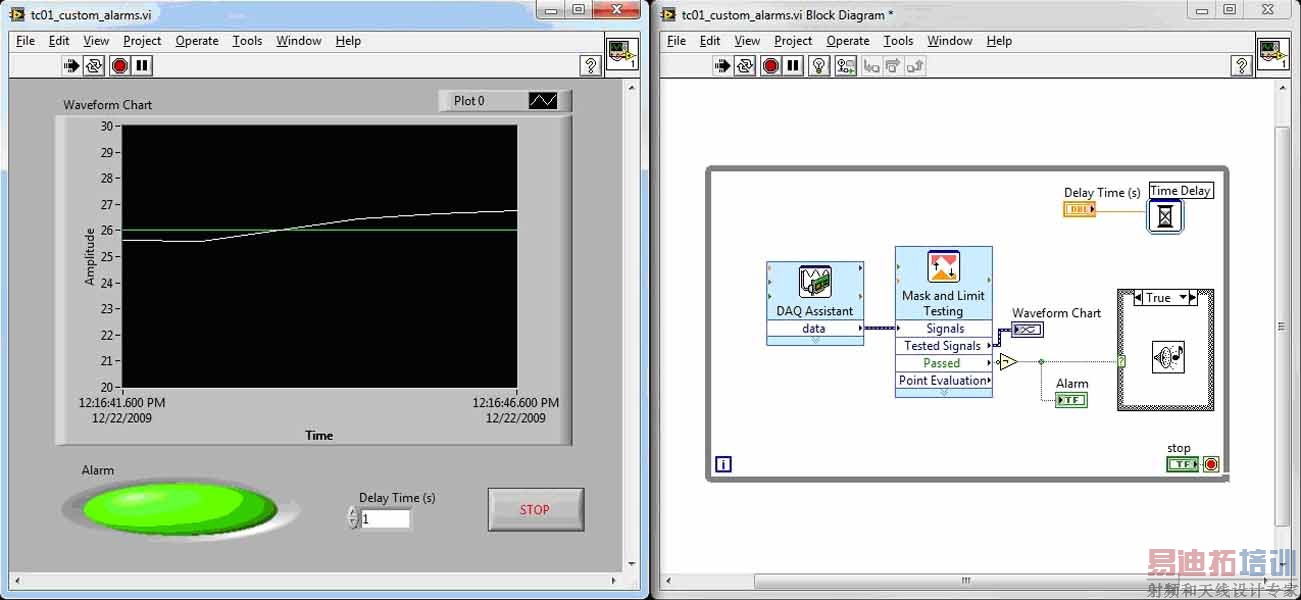Click the loop condition red stop terminal

click(1211, 464)
